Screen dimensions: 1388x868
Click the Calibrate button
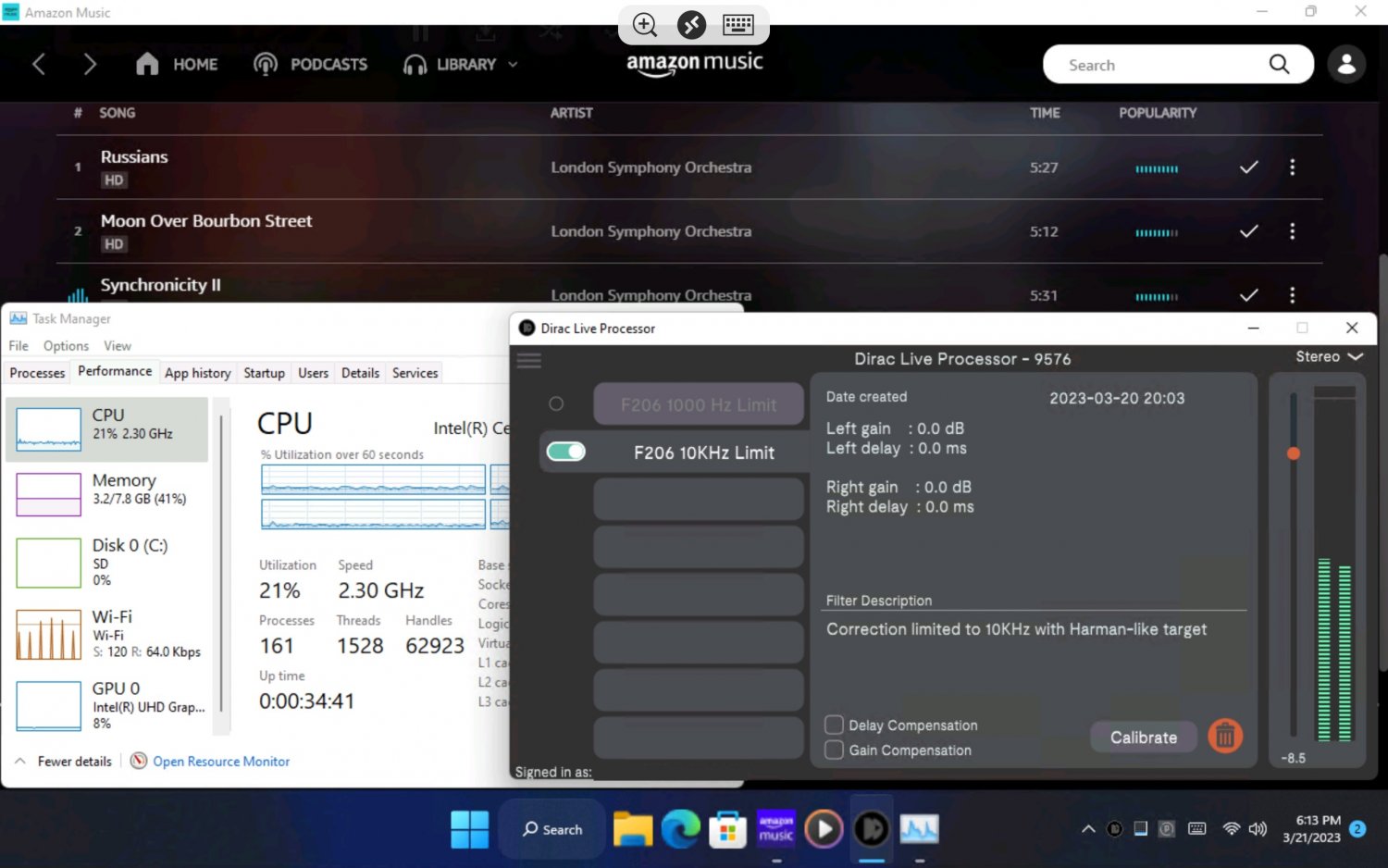[1144, 738]
